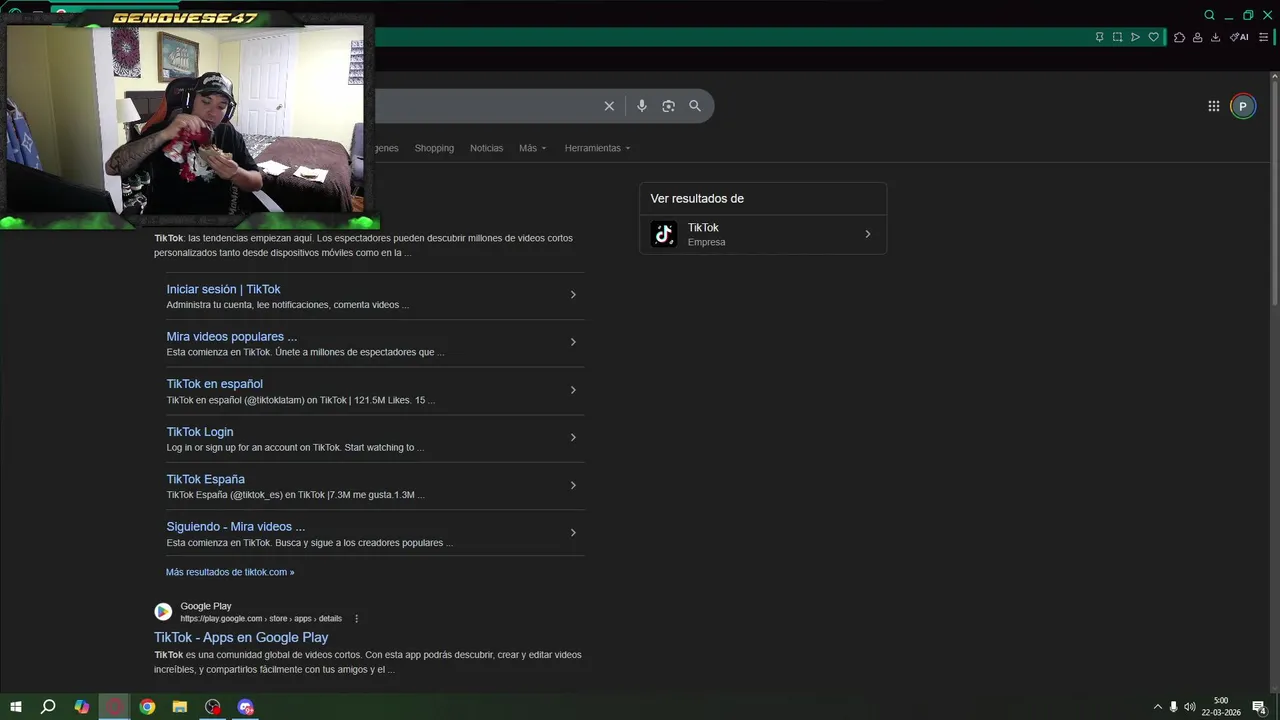Open the browser profile person icon
This screenshot has height=720, width=1280.
coord(1197,37)
